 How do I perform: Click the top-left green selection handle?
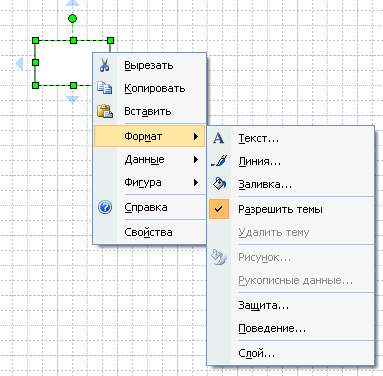tap(35, 41)
